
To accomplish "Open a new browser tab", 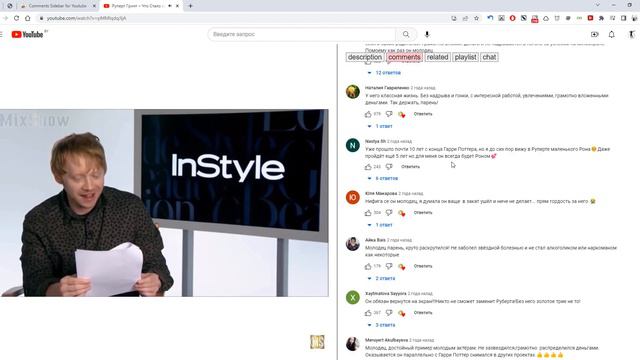I will click(x=190, y=6).
